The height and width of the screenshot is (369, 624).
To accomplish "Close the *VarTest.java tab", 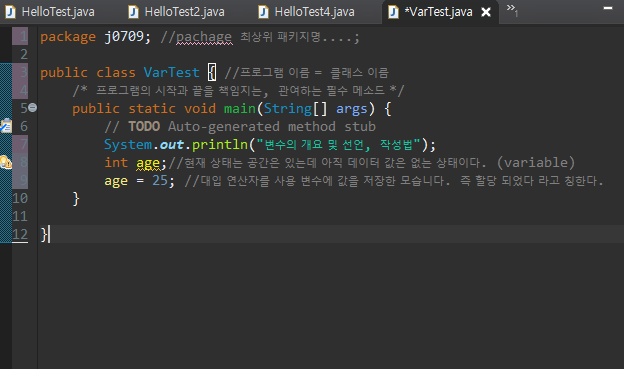I will (x=486, y=12).
